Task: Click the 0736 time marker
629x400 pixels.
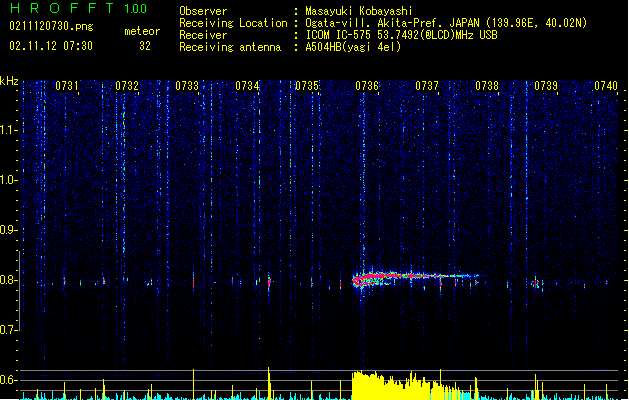Action: click(367, 86)
